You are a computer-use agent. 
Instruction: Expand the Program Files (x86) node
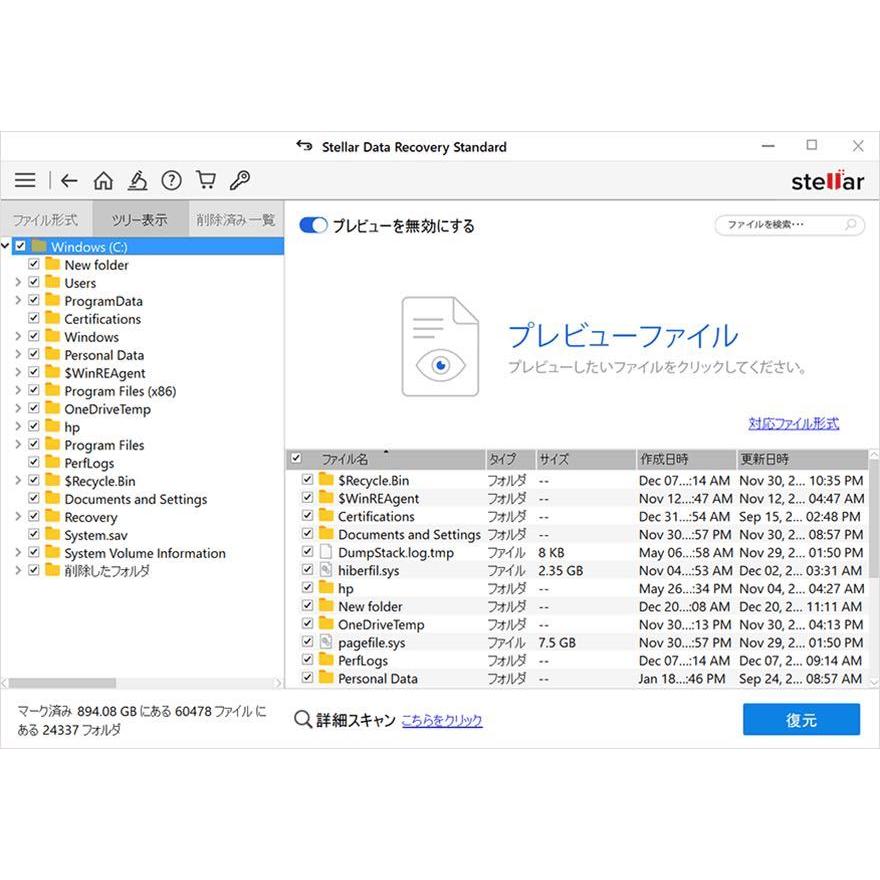coord(18,391)
